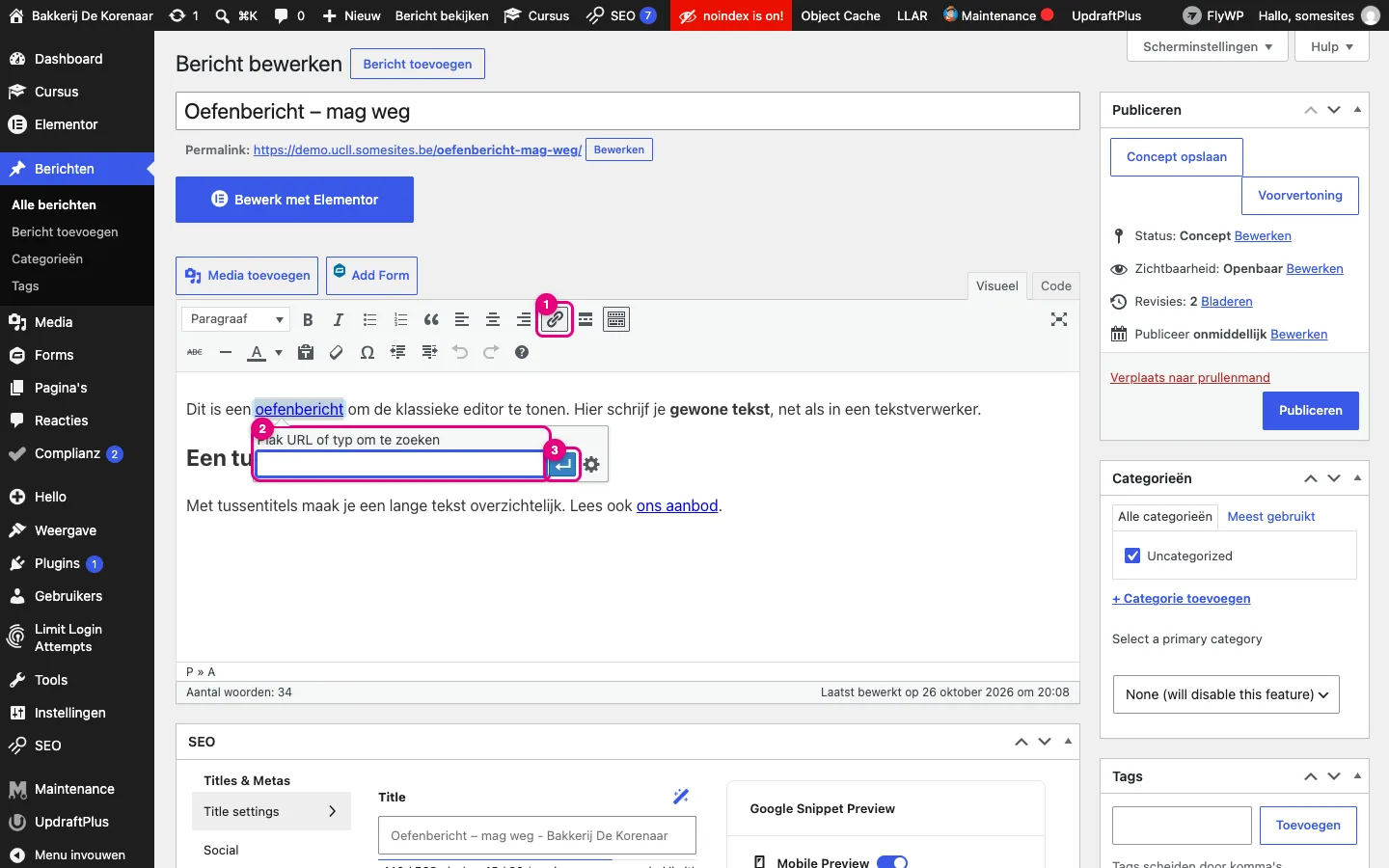Insert a numbered list

(x=400, y=320)
